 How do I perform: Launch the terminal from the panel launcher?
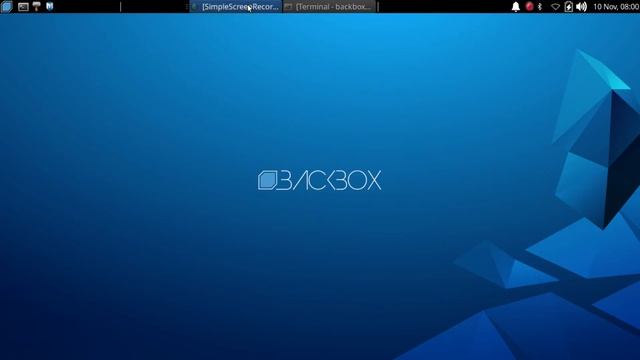point(23,7)
